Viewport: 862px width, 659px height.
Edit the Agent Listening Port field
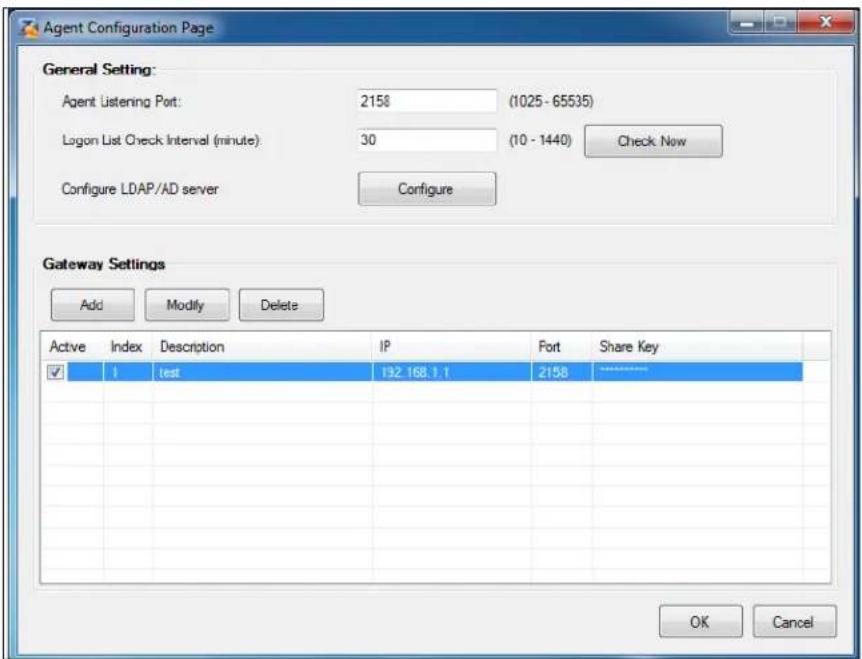click(x=427, y=101)
